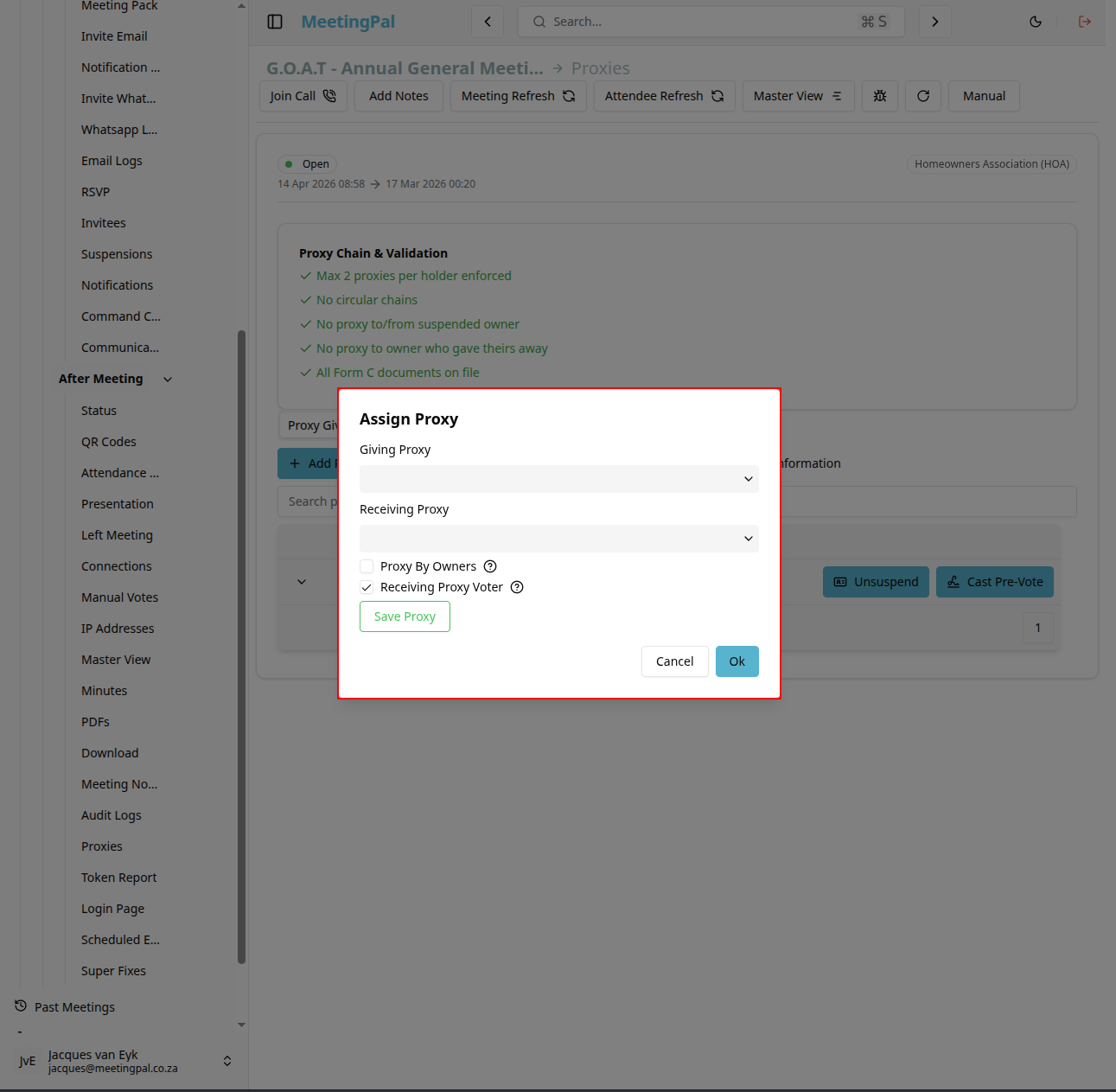Screen dimensions: 1116x1092
Task: Go to pagination page 1
Action: point(1038,628)
